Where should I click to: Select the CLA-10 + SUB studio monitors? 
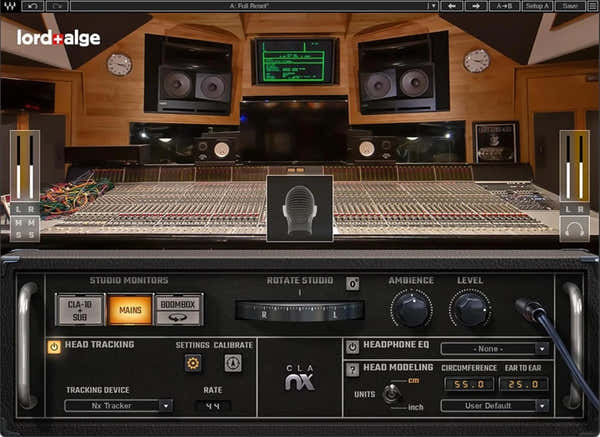point(80,310)
